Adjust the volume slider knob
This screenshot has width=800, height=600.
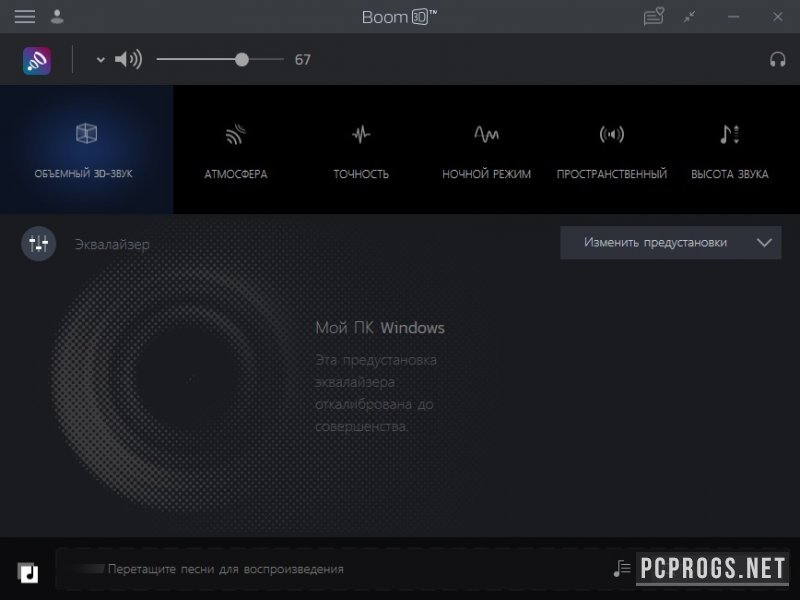click(x=242, y=60)
